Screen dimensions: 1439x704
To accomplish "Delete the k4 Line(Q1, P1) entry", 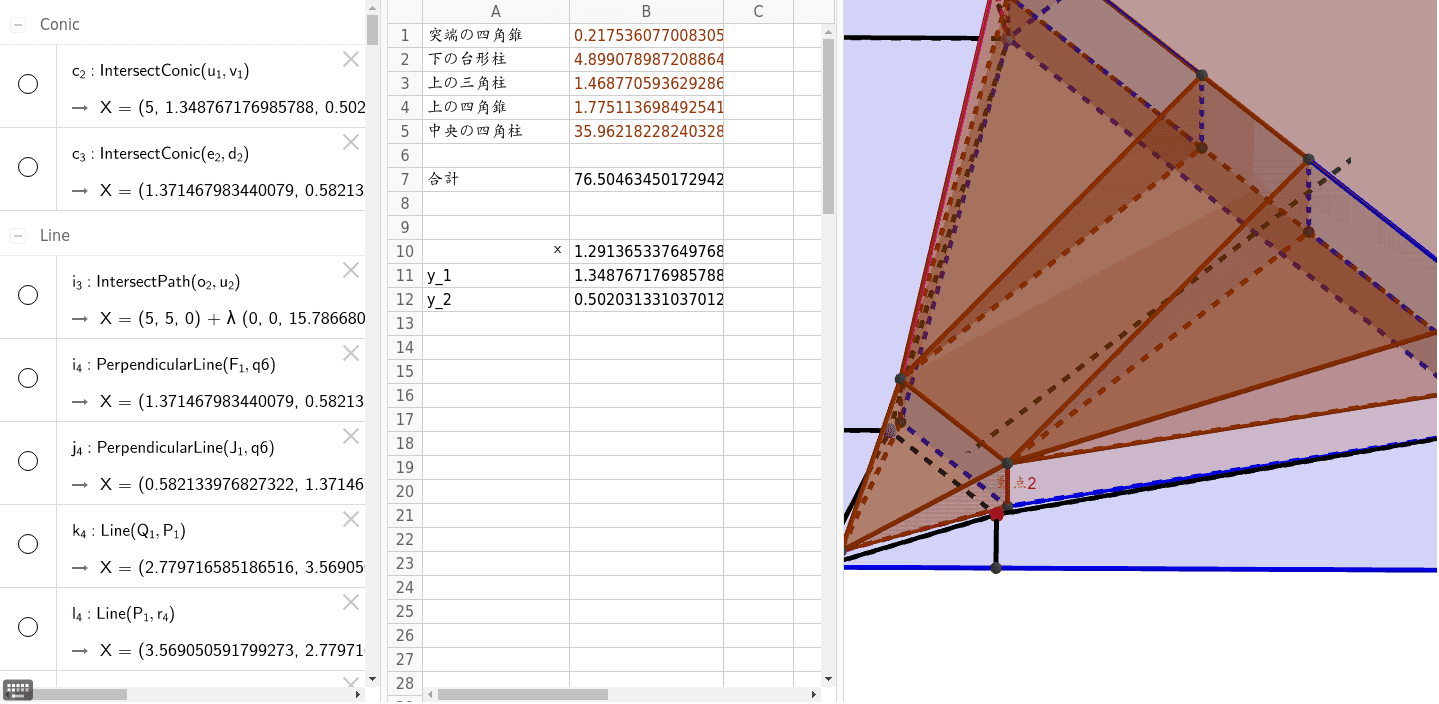I will click(351, 519).
